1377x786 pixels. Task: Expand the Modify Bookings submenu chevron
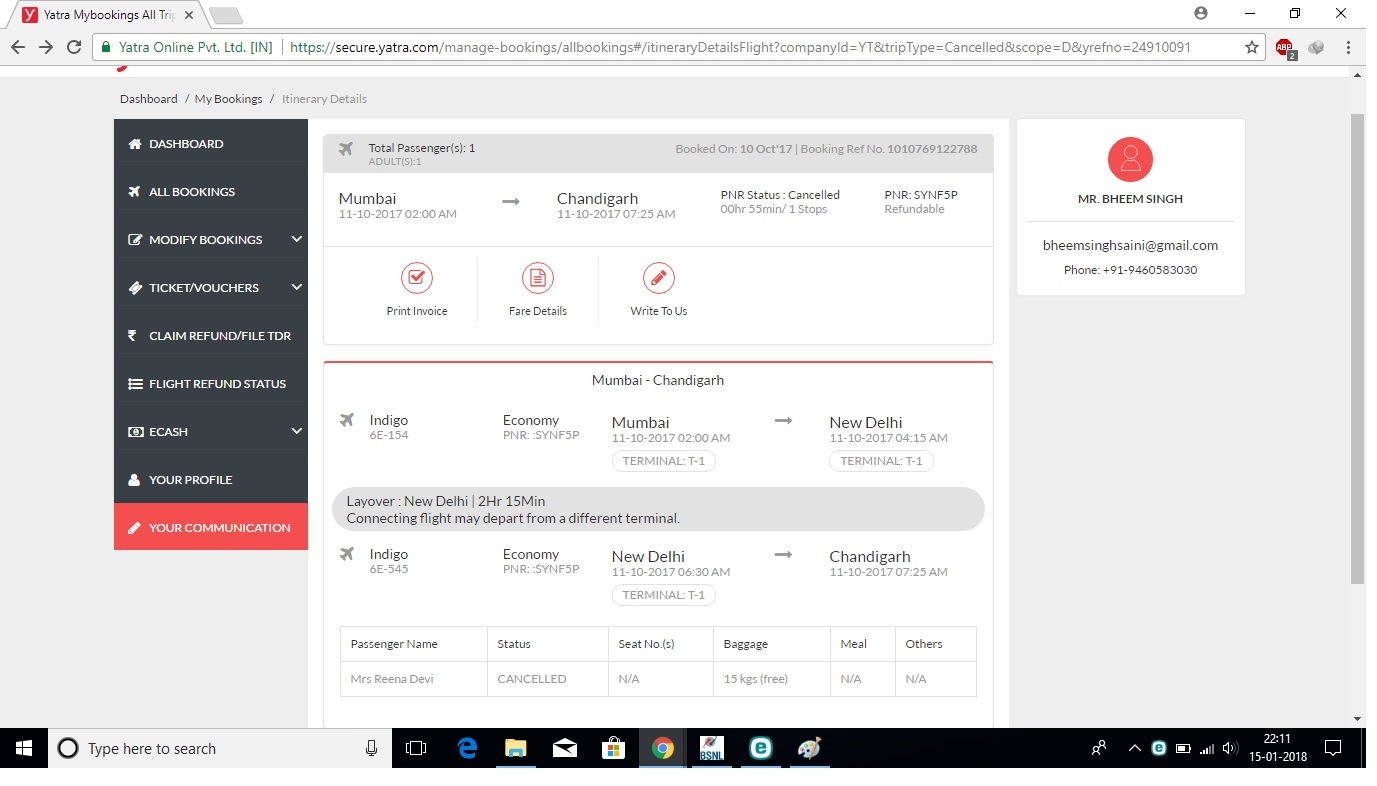coord(296,239)
